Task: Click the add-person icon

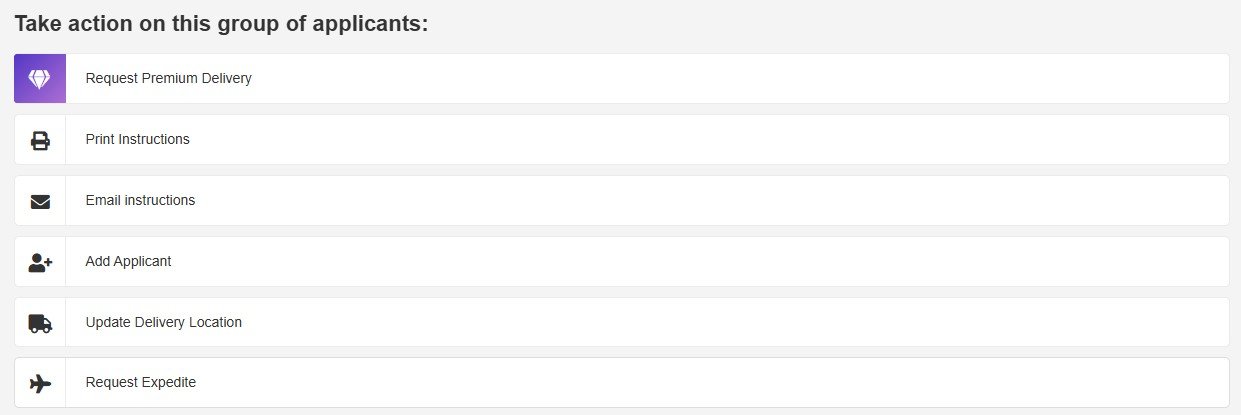Action: [x=40, y=262]
